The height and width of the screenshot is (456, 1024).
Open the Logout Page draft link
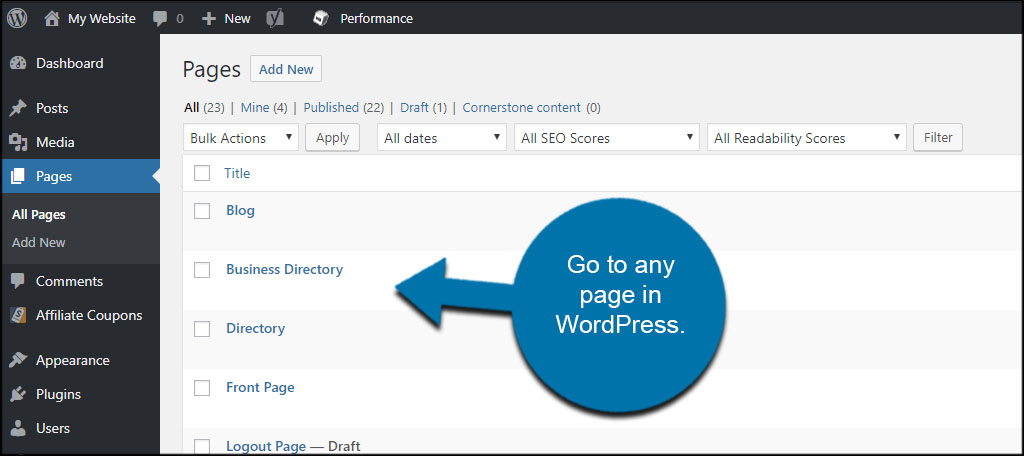click(x=266, y=447)
